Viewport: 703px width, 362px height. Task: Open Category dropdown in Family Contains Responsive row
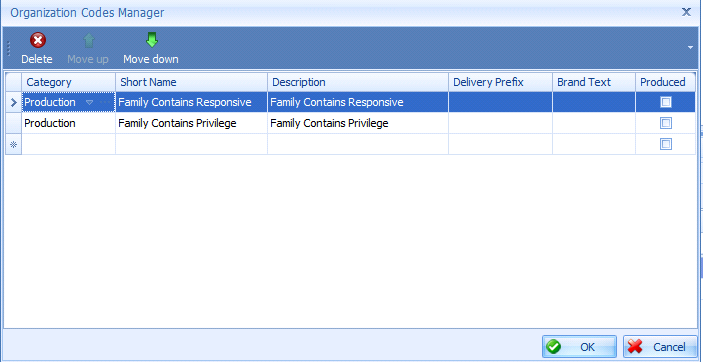pos(89,103)
